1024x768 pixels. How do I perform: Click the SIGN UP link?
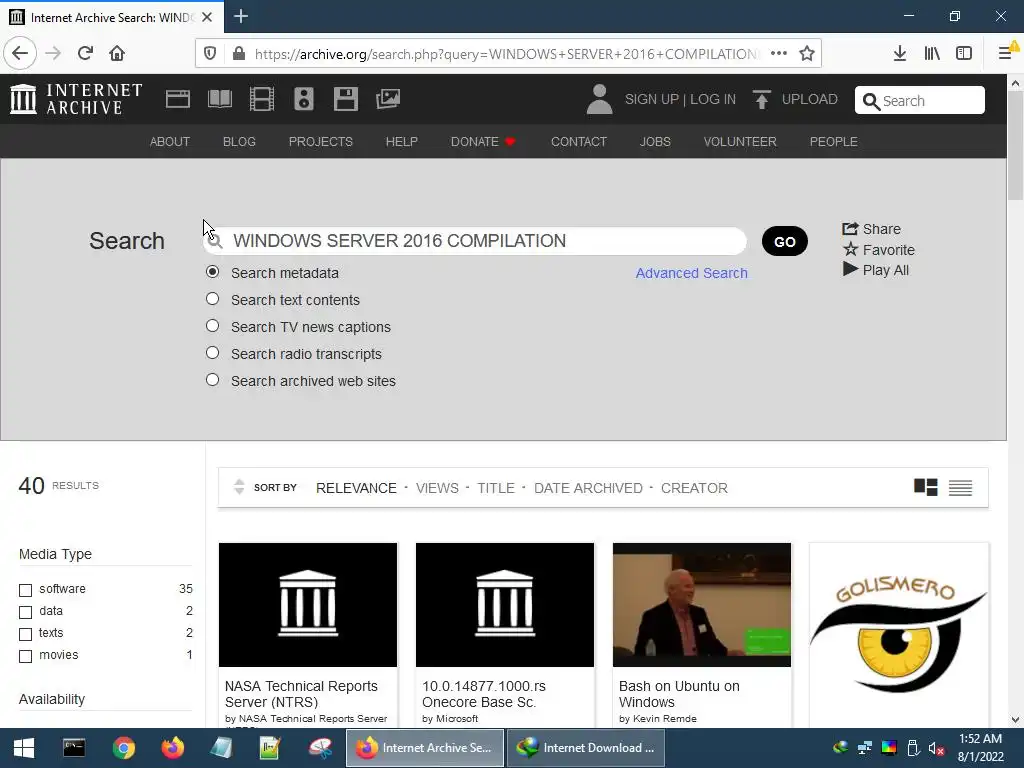click(x=652, y=99)
